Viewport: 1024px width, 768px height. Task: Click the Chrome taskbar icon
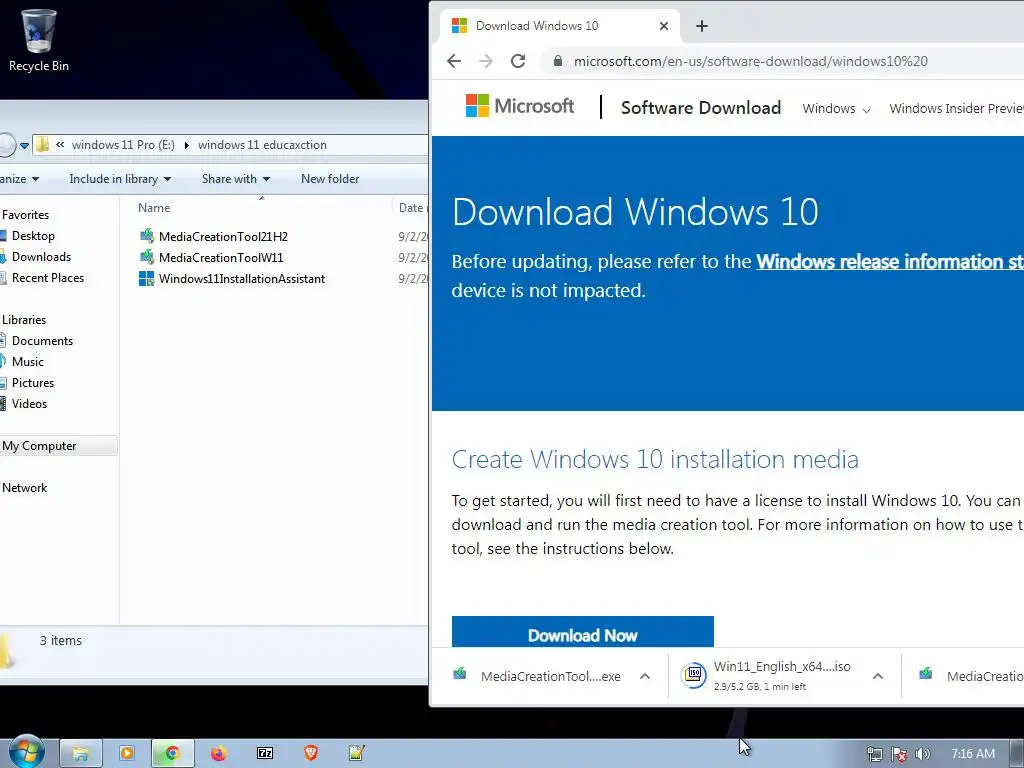point(172,754)
